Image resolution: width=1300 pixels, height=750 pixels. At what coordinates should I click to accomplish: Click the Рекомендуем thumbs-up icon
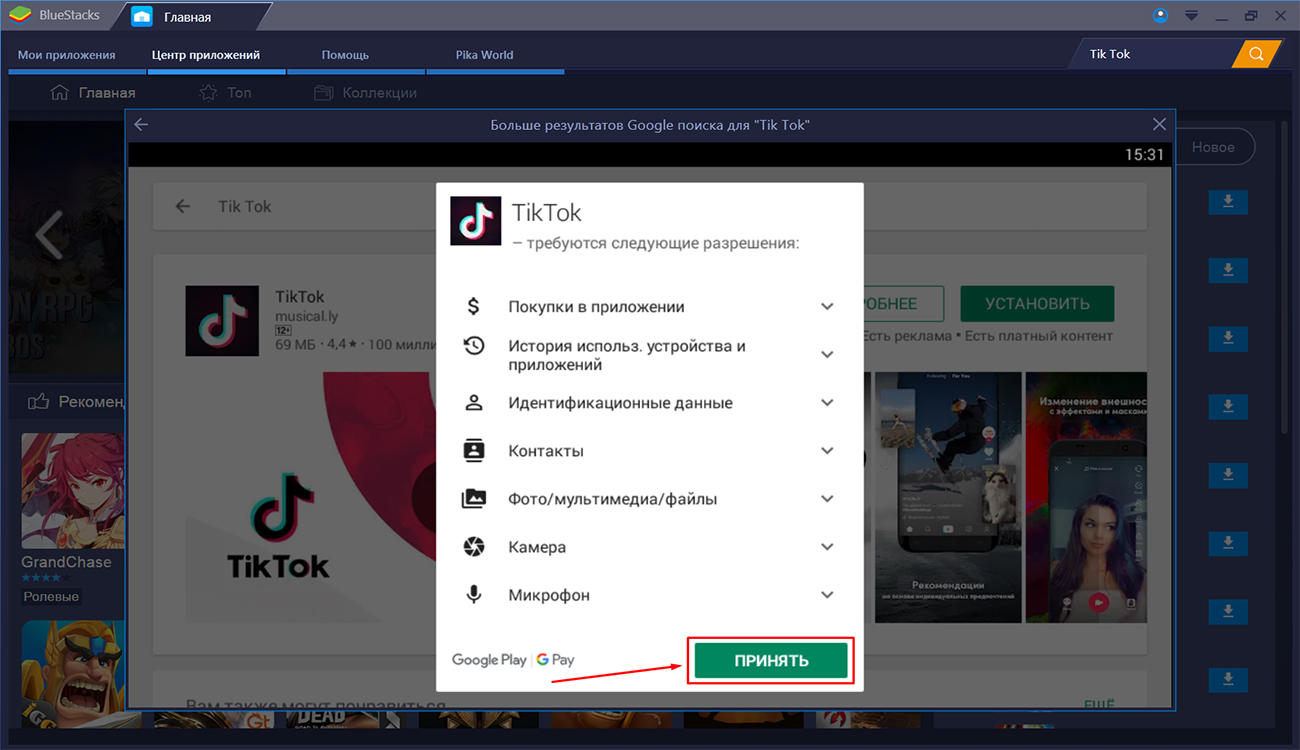[x=39, y=402]
